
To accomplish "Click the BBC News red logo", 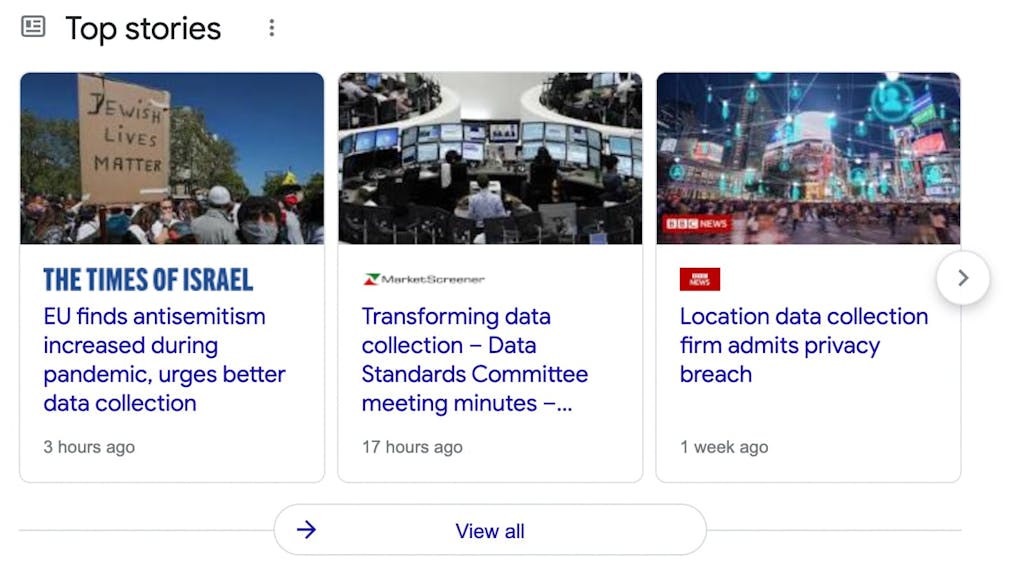I will pyautogui.click(x=699, y=280).
